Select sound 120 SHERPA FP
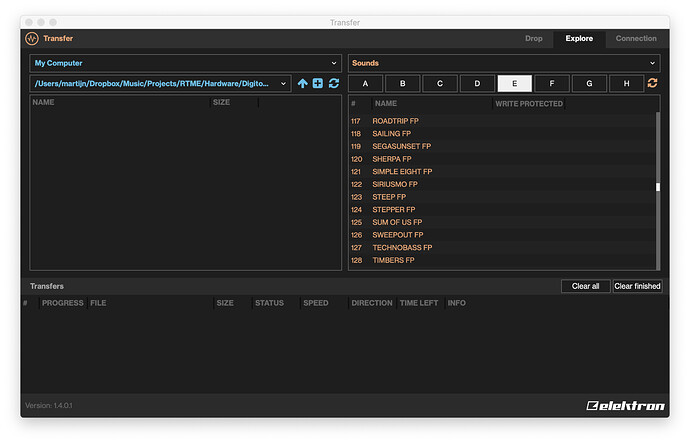This screenshot has width=690, height=442. click(x=502, y=159)
